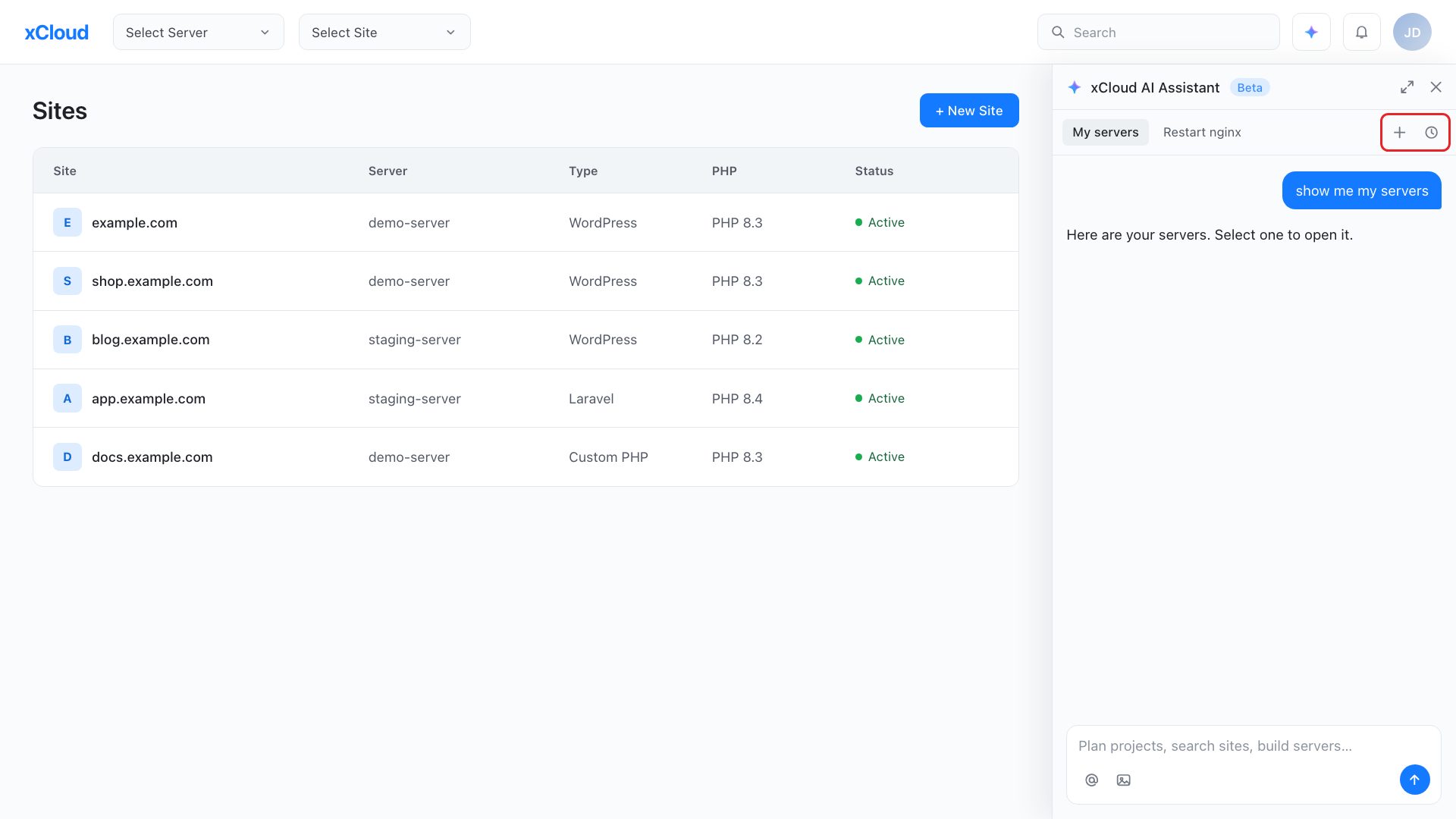The image size is (1456, 819).
Task: Close the xCloud AI Assistant panel
Action: point(1436,87)
